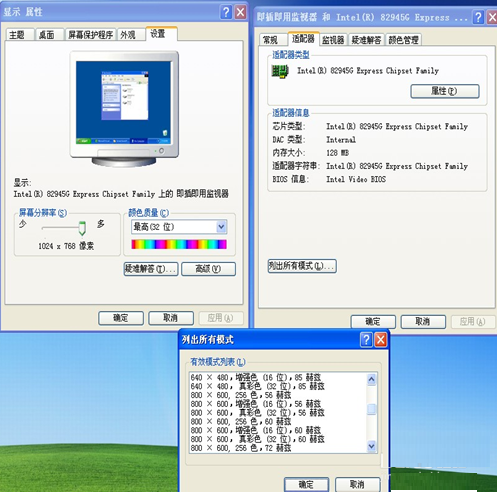Open the 颜色管理 tab
The height and width of the screenshot is (494, 497).
[x=403, y=40]
